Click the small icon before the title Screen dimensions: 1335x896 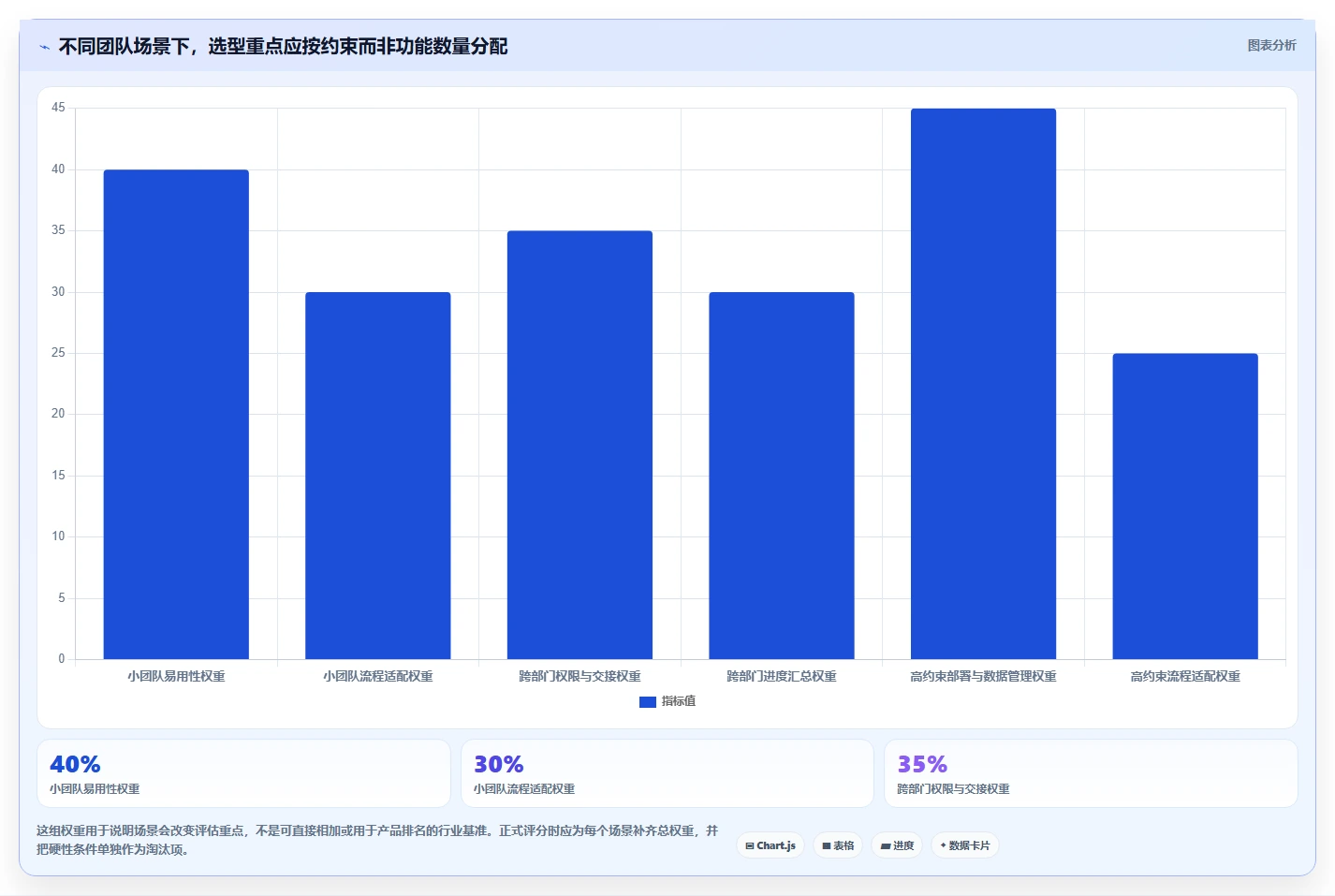click(44, 47)
